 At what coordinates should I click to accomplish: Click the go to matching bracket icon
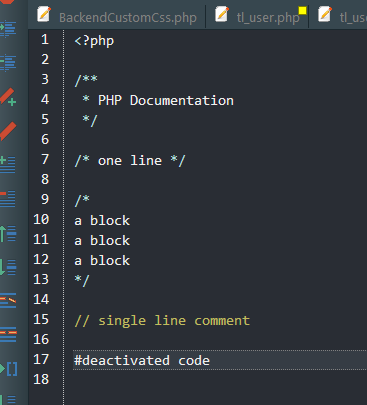pos(9,369)
